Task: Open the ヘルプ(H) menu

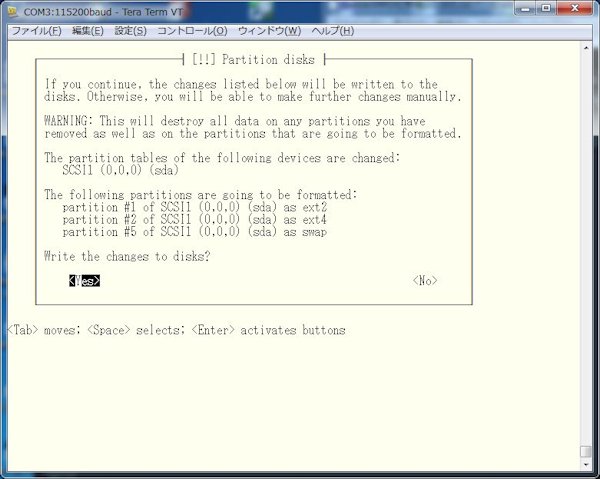Action: coord(333,31)
